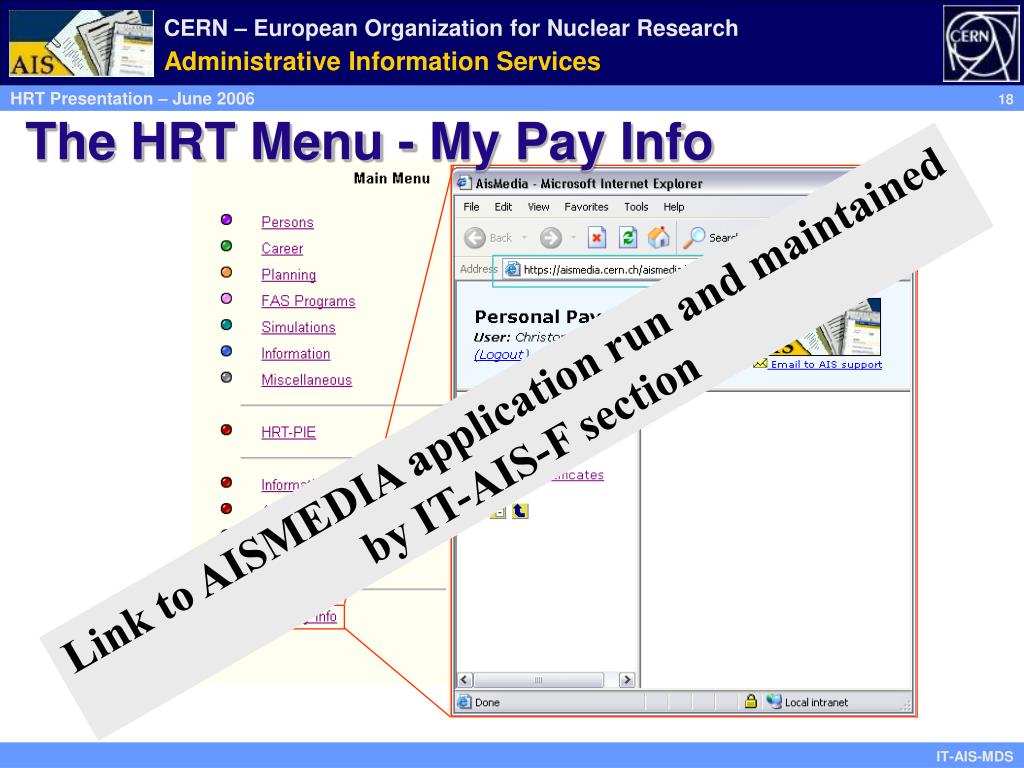Image resolution: width=1024 pixels, height=768 pixels.
Task: Click the pink bullet beside FAS Programs
Action: click(x=227, y=298)
